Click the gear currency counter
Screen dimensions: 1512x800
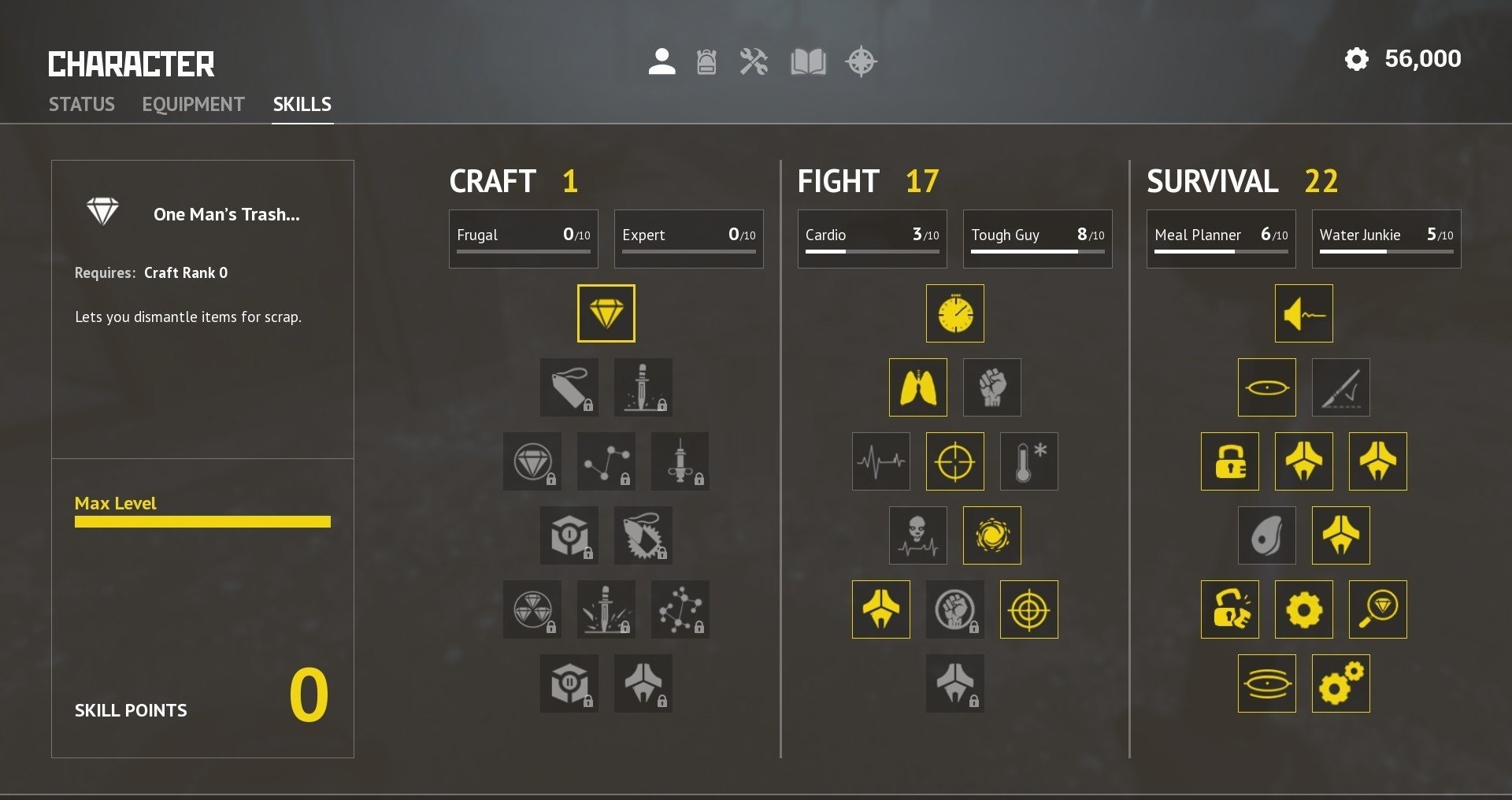(1403, 59)
